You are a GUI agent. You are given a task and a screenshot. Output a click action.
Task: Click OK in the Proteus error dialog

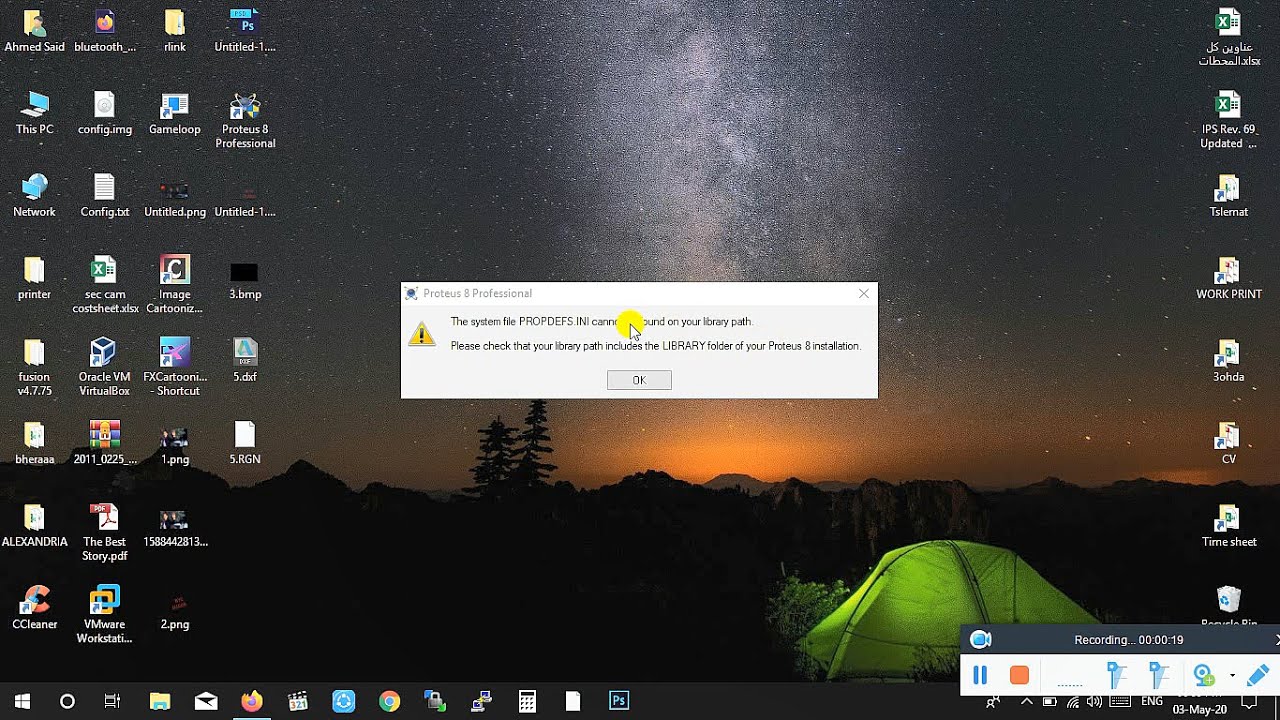click(x=639, y=380)
